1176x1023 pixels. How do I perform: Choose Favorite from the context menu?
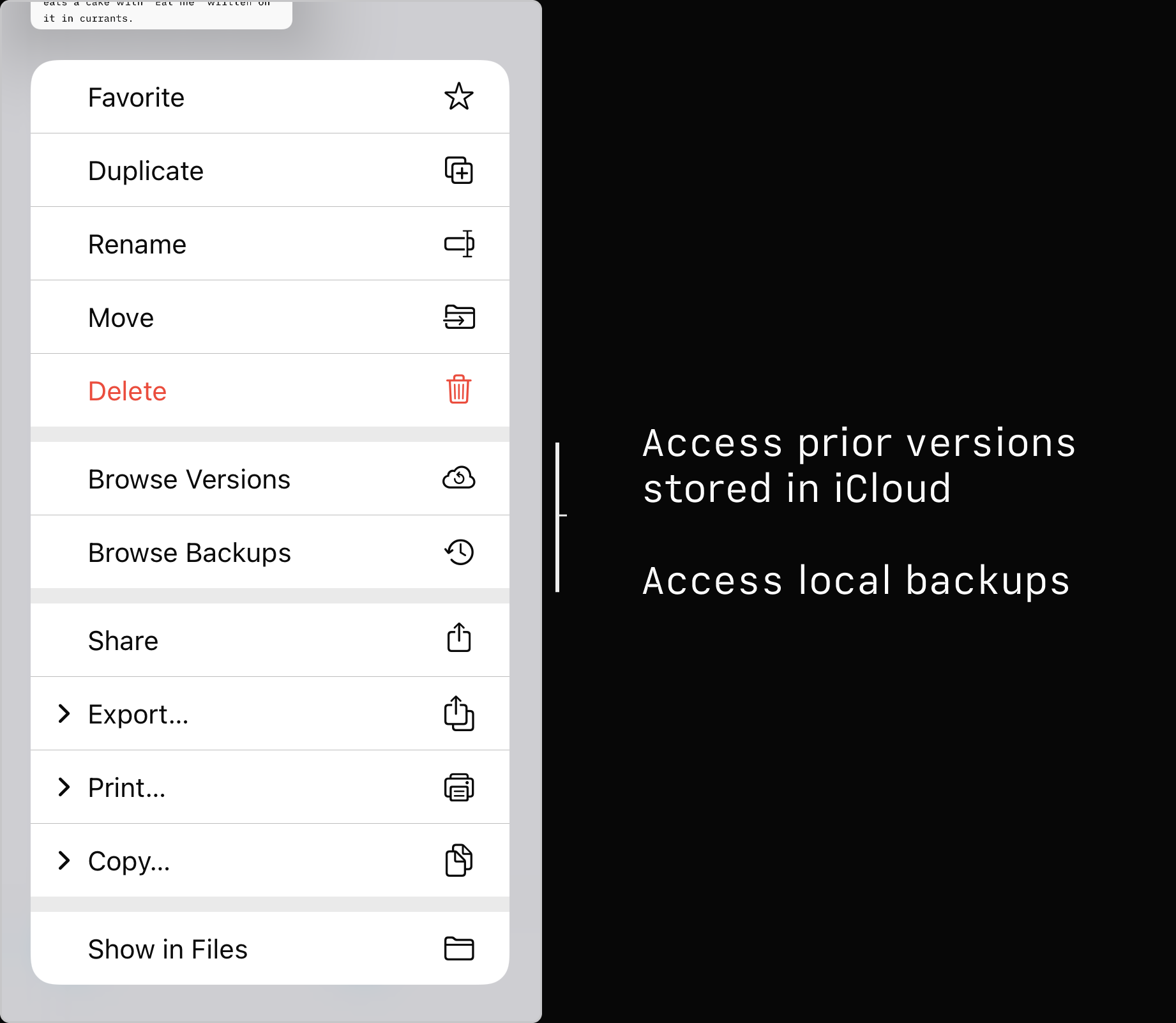[x=136, y=98]
